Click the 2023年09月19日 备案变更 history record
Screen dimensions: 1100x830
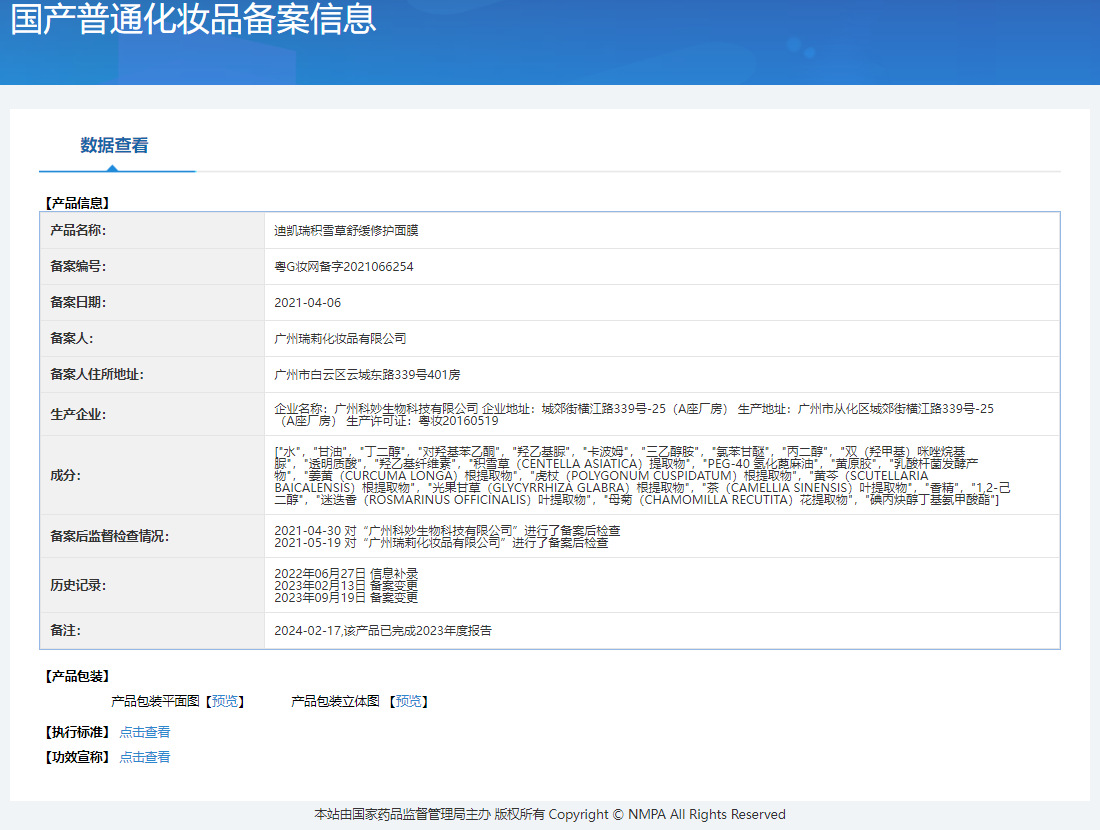346,597
